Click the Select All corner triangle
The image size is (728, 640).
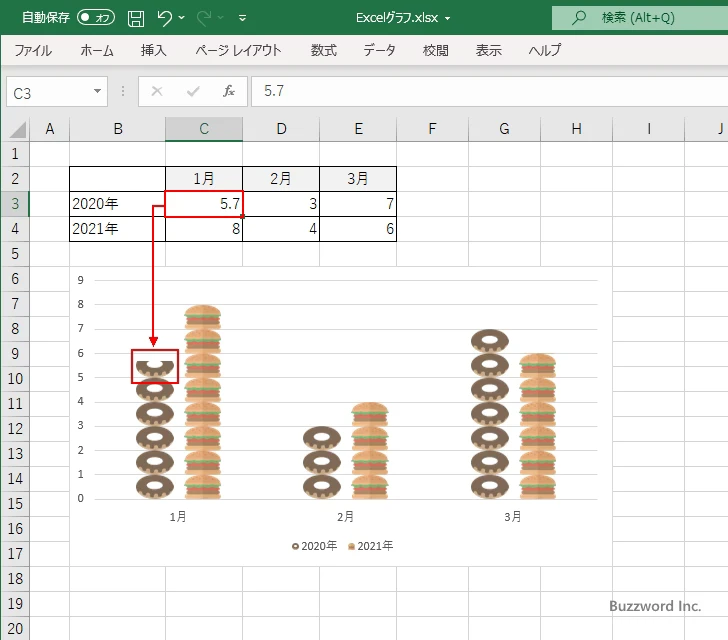point(17,129)
